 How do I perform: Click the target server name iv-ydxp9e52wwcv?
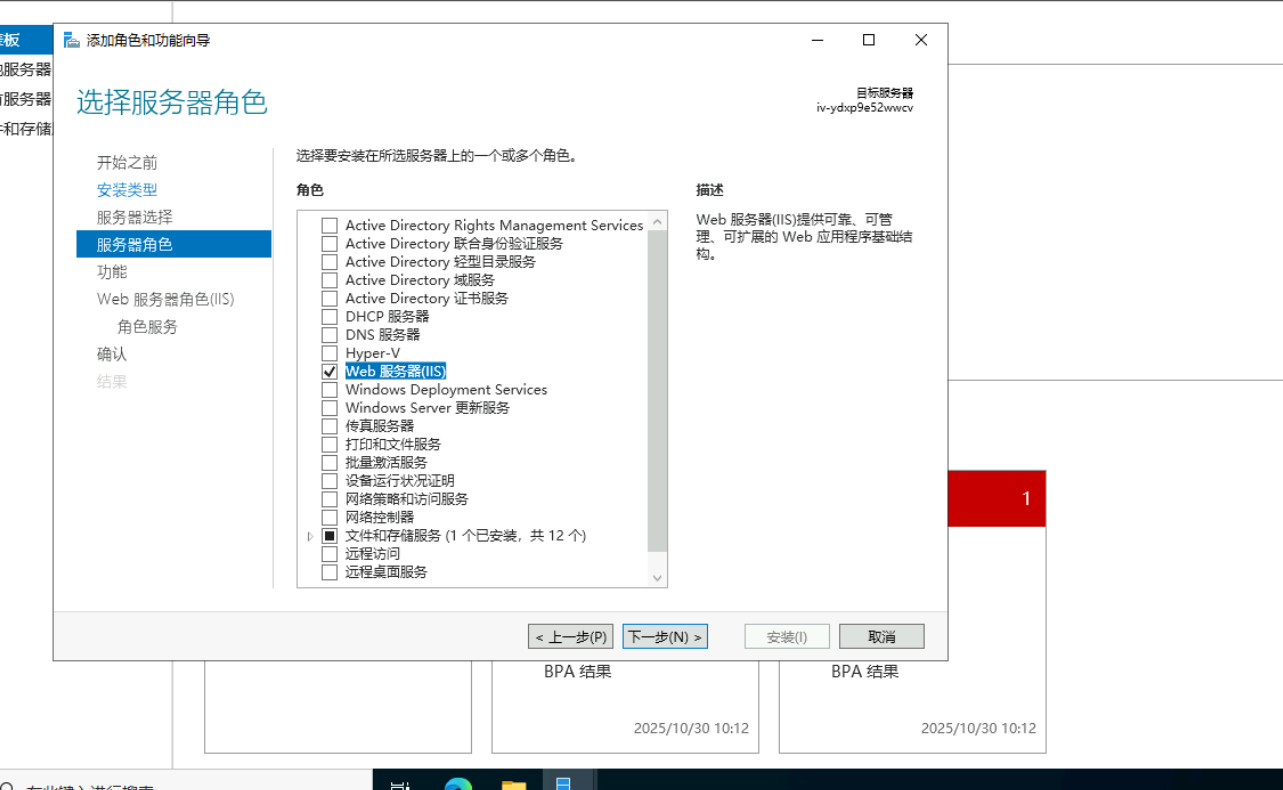click(865, 107)
